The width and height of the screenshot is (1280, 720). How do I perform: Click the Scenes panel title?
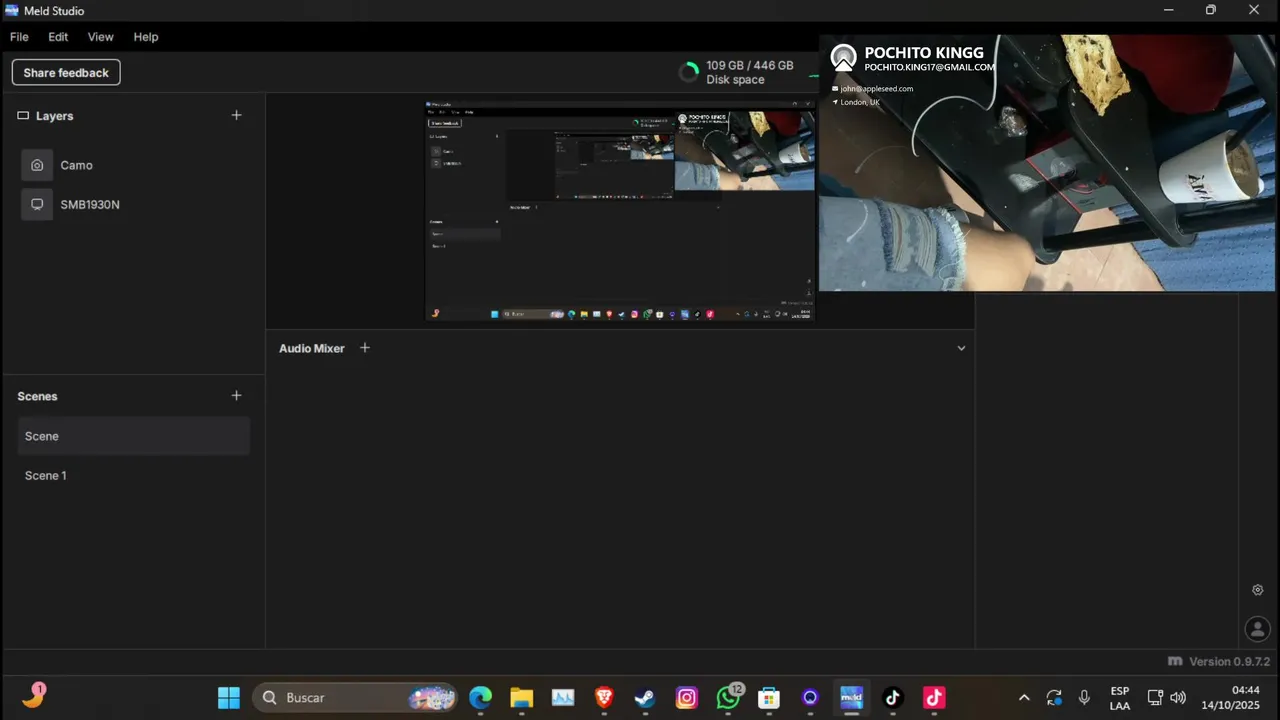(37, 396)
